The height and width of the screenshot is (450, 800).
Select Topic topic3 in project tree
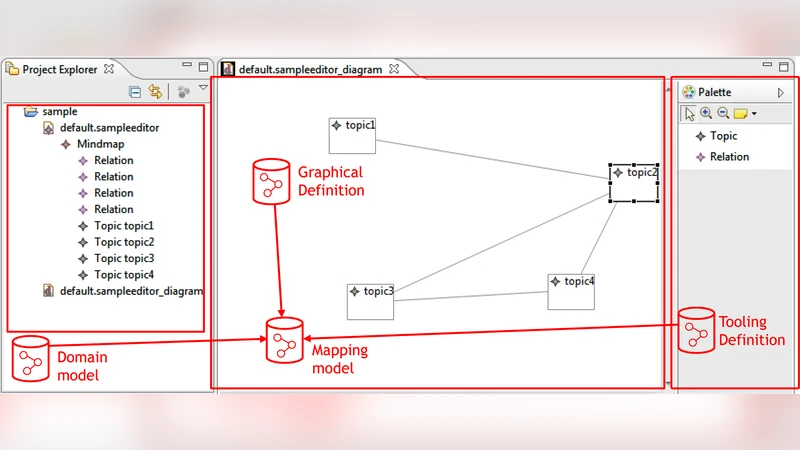(123, 258)
